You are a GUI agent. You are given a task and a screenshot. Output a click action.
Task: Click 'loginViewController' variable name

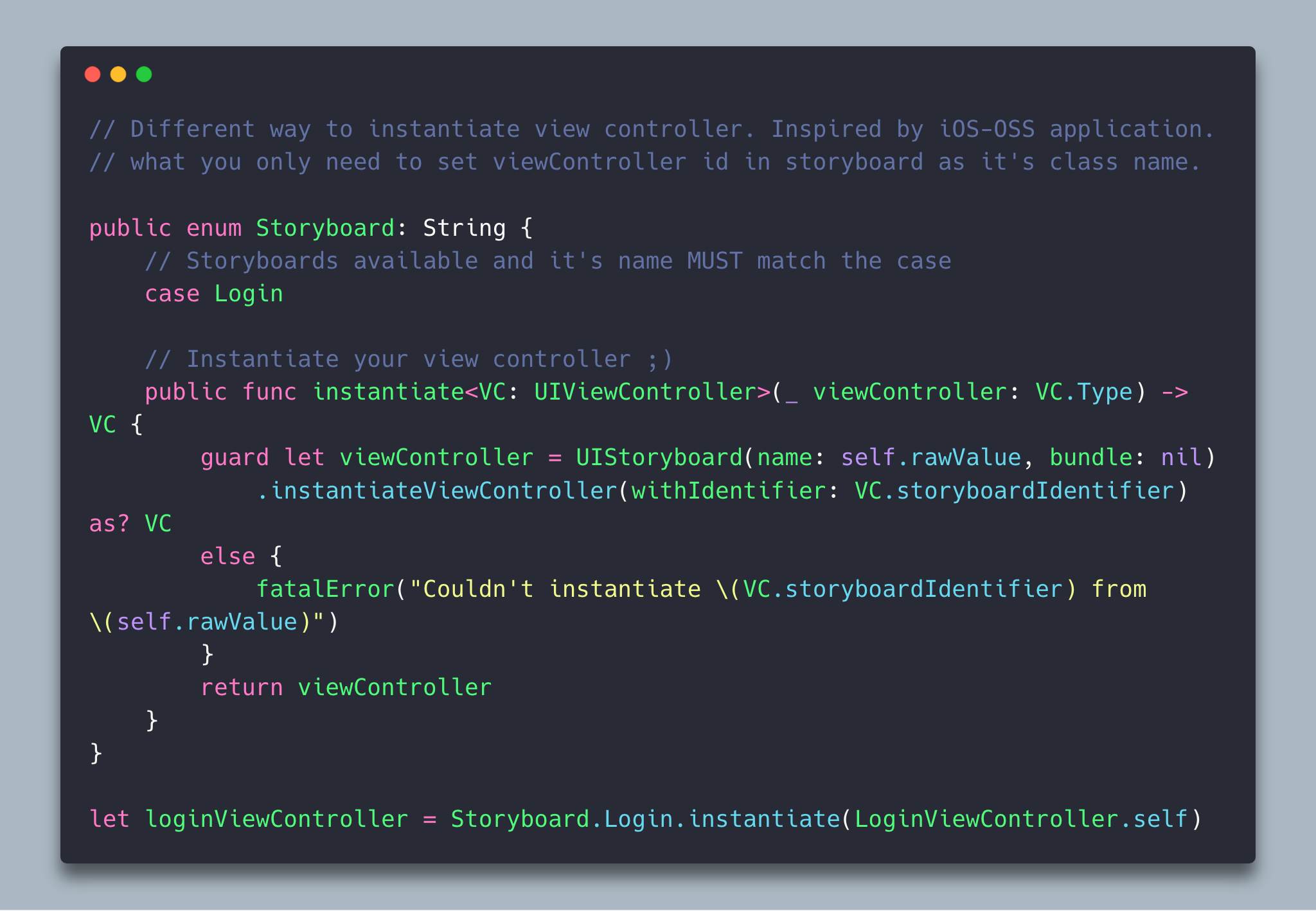click(x=276, y=819)
